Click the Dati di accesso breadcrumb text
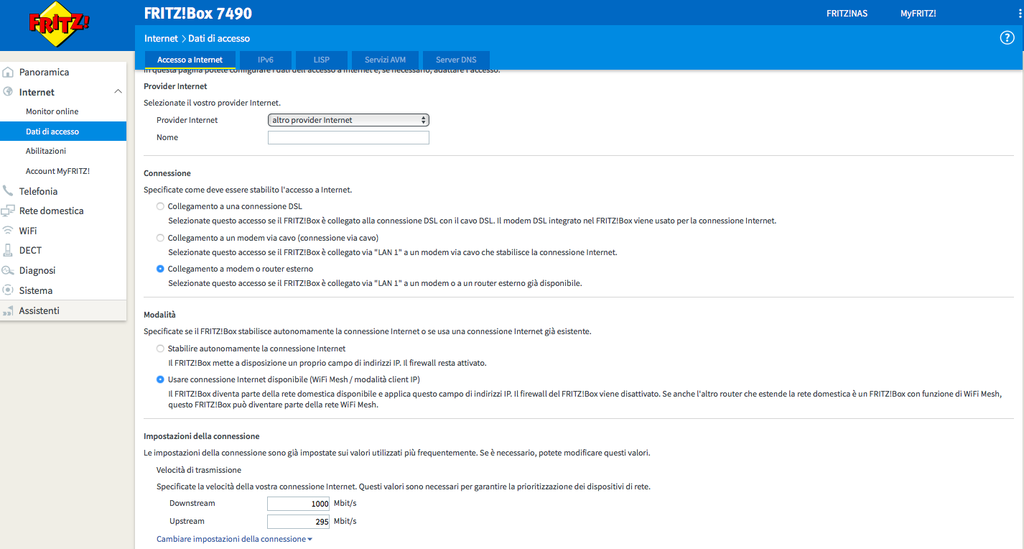The height and width of the screenshot is (549, 1024). pos(219,39)
